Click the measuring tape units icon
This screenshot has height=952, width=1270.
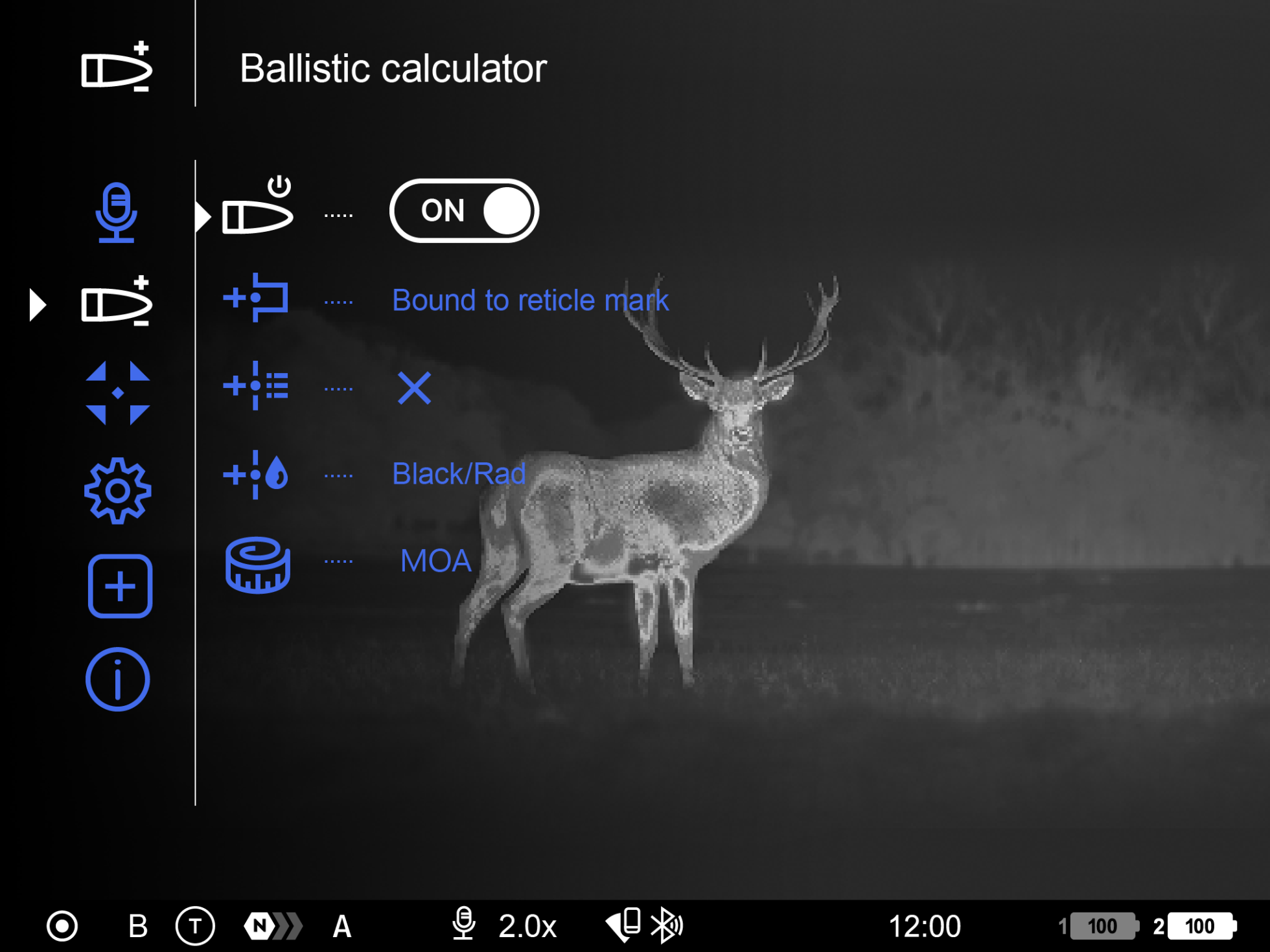click(257, 565)
